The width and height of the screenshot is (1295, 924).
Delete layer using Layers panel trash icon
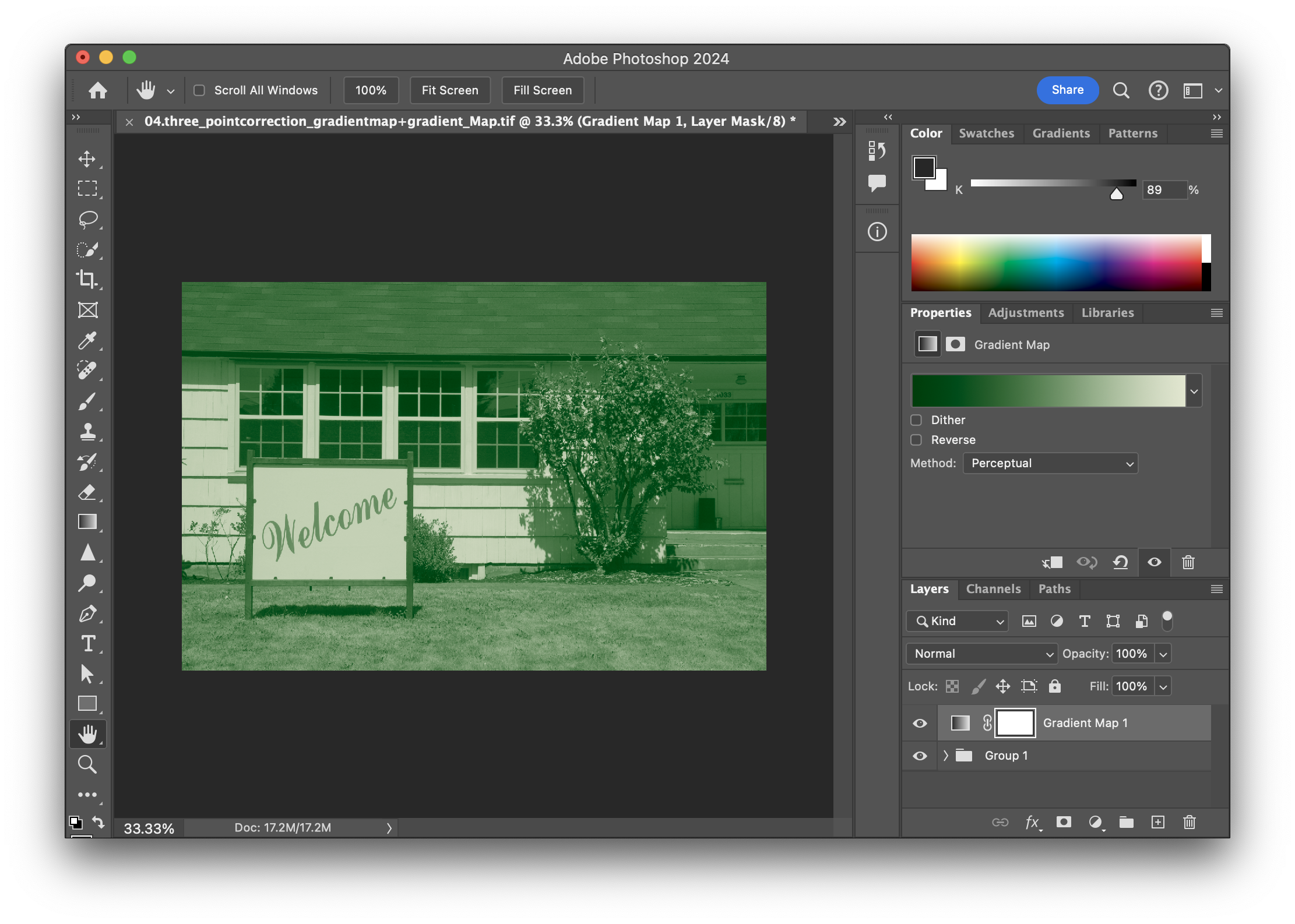tap(1190, 822)
